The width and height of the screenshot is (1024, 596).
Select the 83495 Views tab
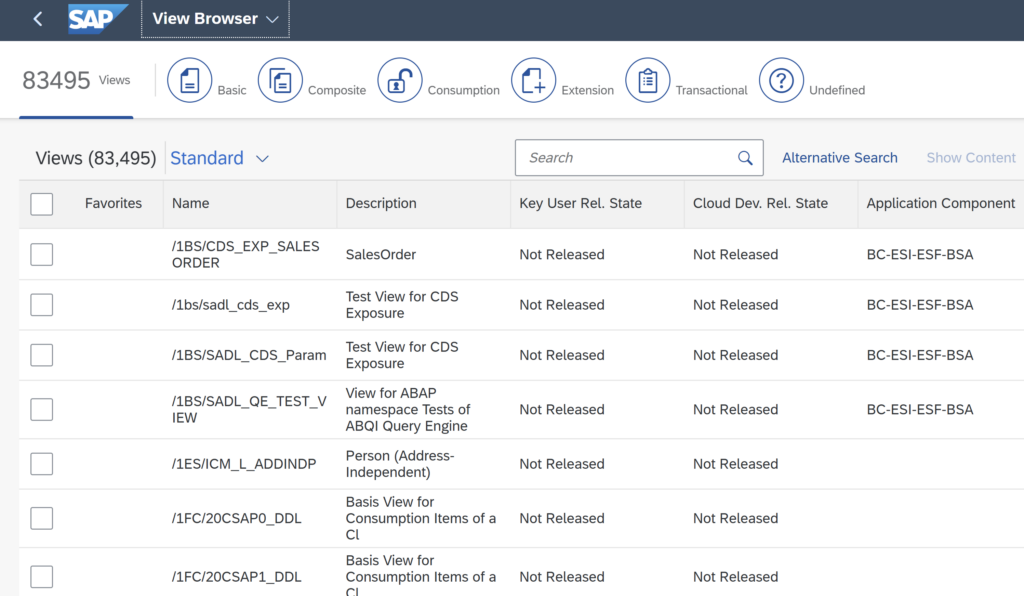(x=76, y=80)
